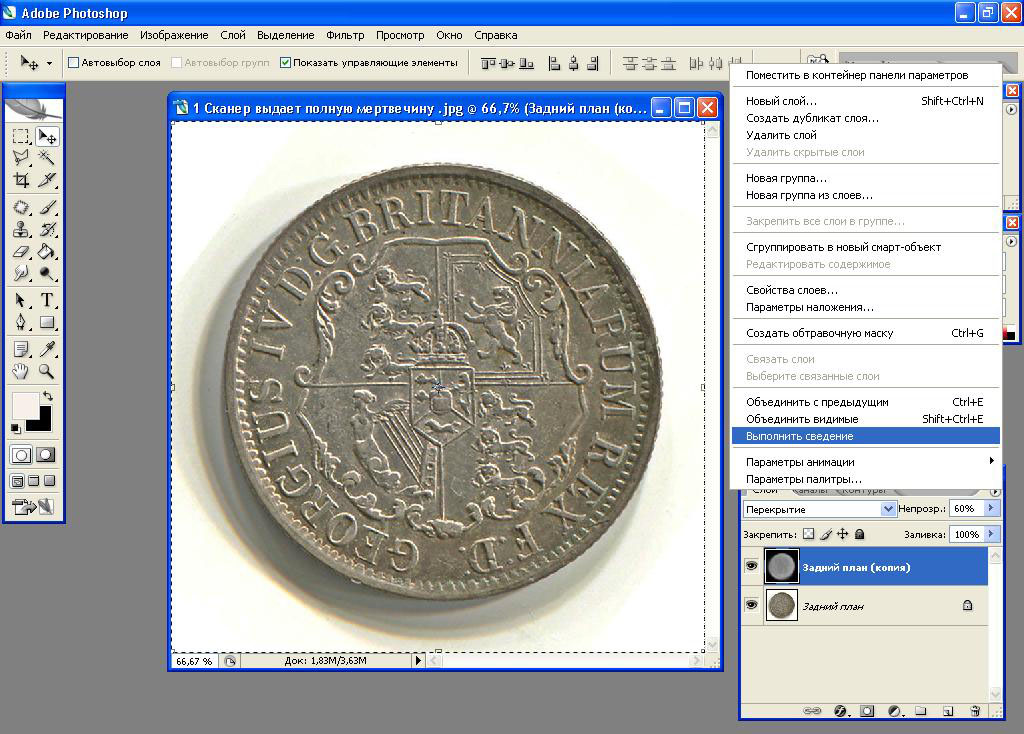Select the Path Selection arrow tool
Screen dimensions: 1024x734
(22, 300)
